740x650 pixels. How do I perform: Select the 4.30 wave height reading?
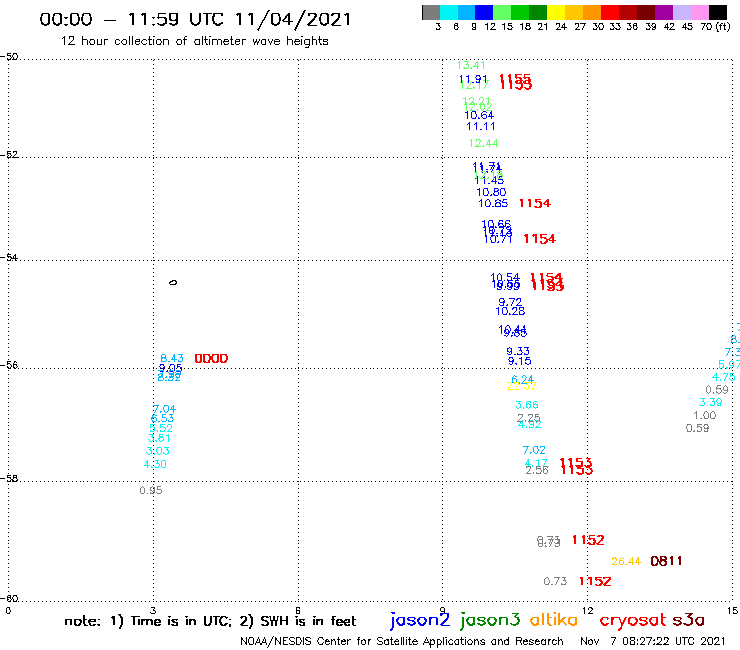[x=155, y=464]
